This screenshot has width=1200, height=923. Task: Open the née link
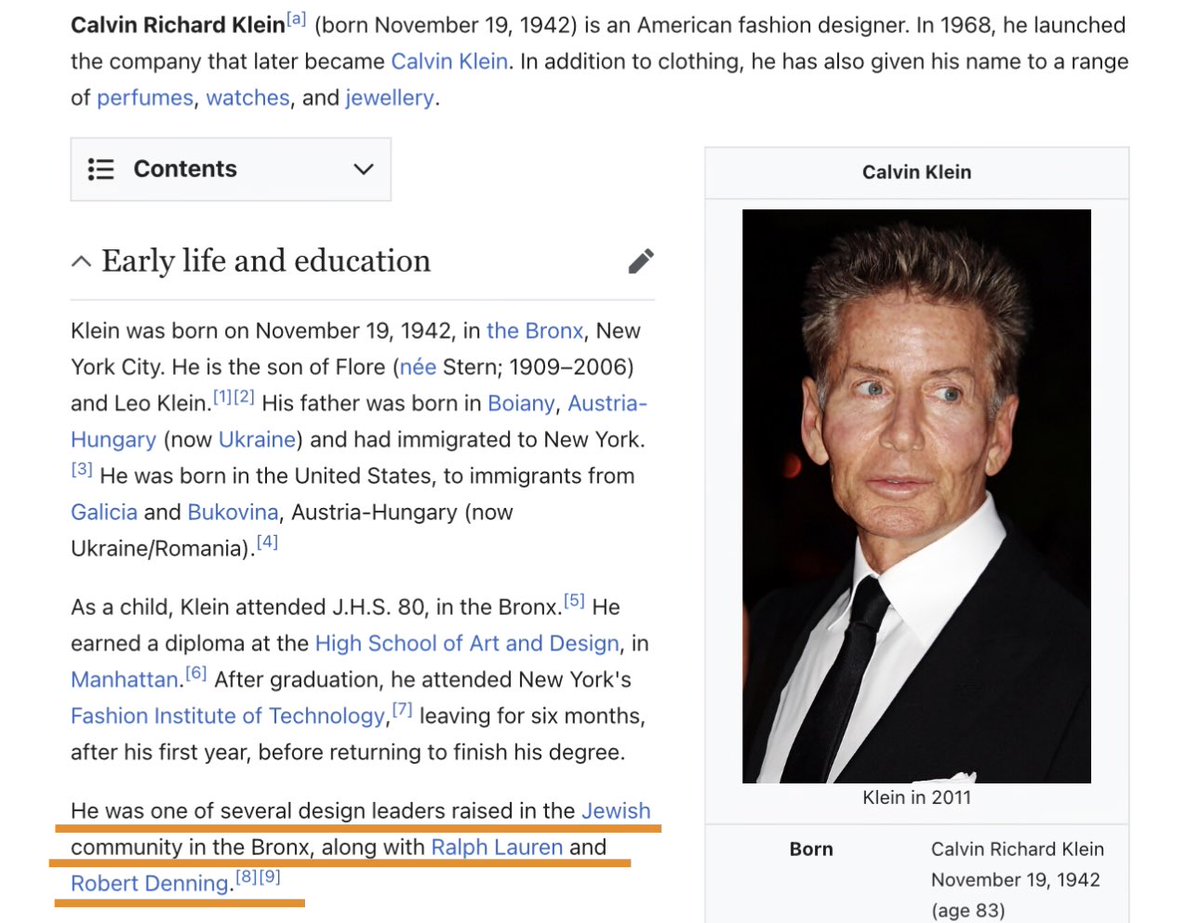coord(418,367)
